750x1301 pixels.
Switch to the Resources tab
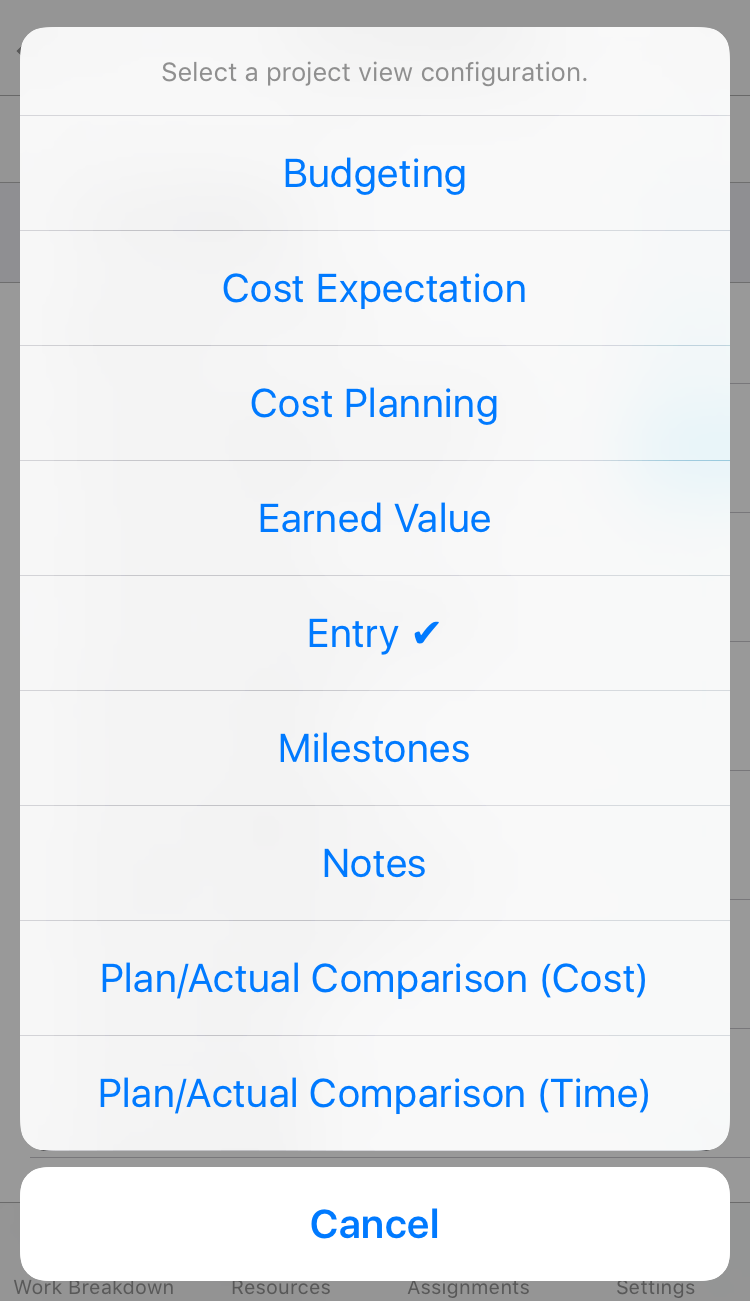281,1288
